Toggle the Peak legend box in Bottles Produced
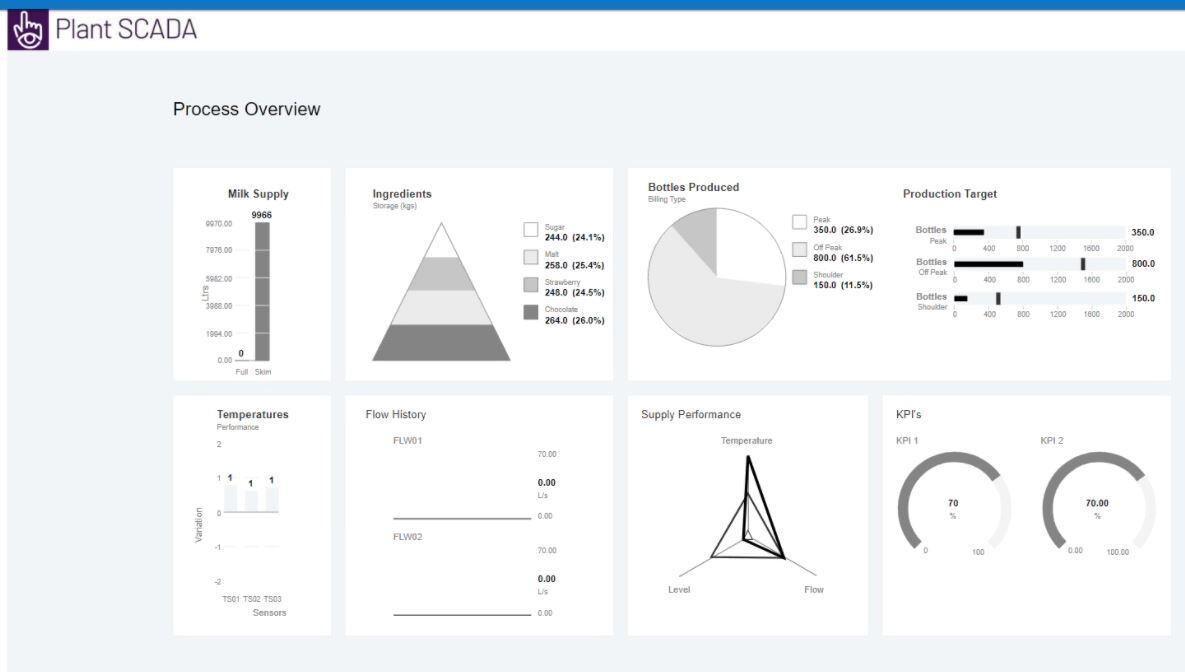 pos(799,222)
